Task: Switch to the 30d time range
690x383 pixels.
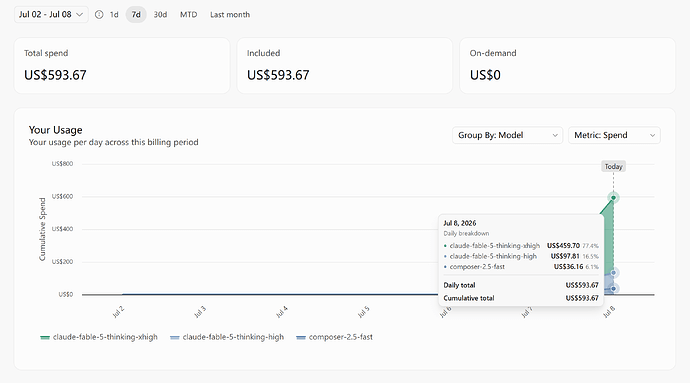Action: 160,15
